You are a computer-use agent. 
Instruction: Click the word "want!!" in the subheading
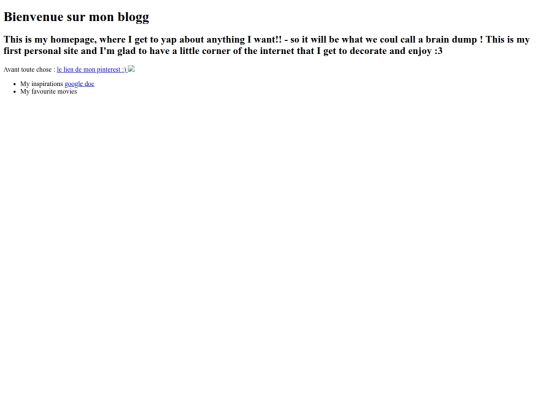[268, 40]
